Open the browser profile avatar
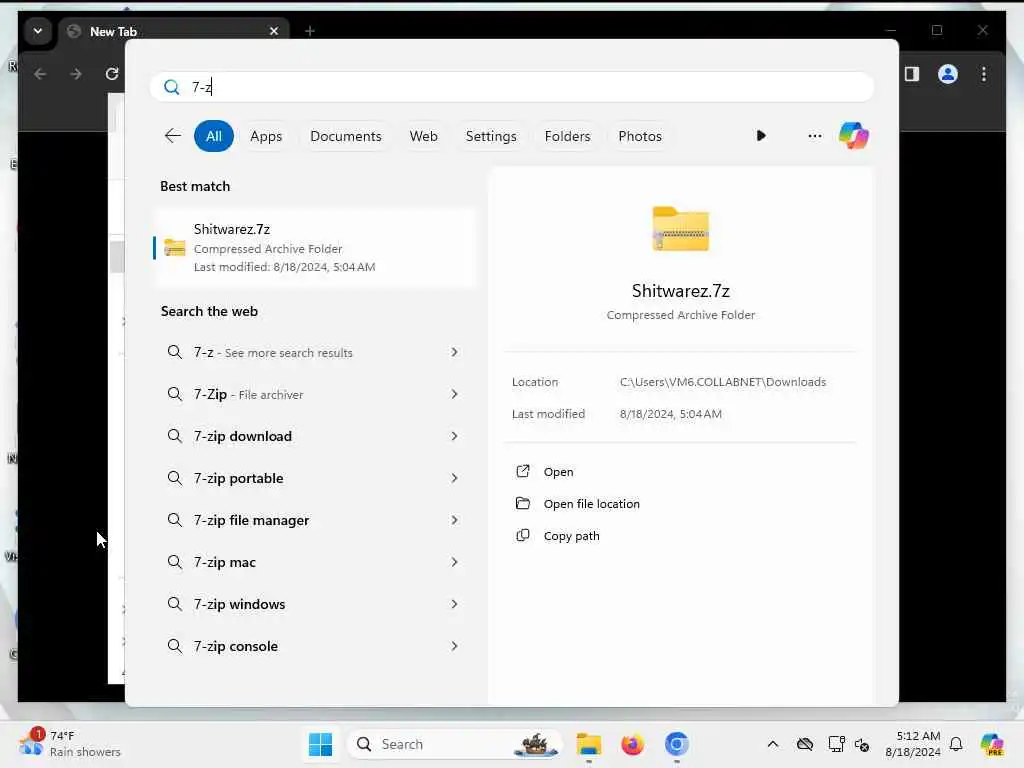The image size is (1024, 768). (948, 74)
